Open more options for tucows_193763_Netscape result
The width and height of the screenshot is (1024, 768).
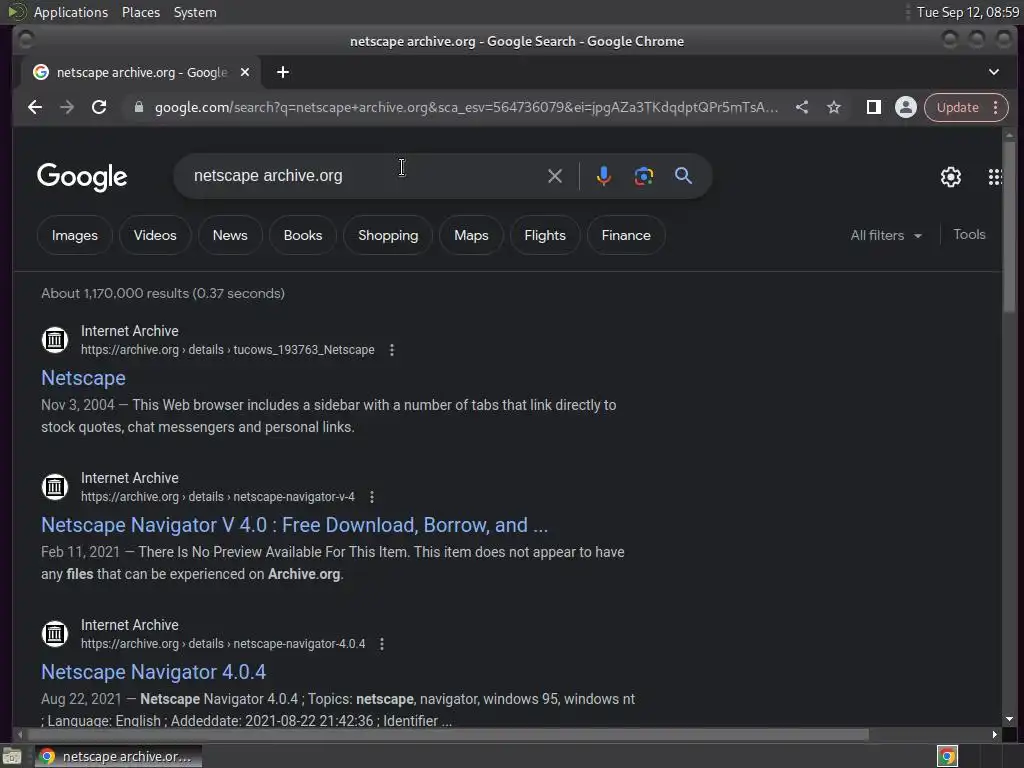[392, 350]
